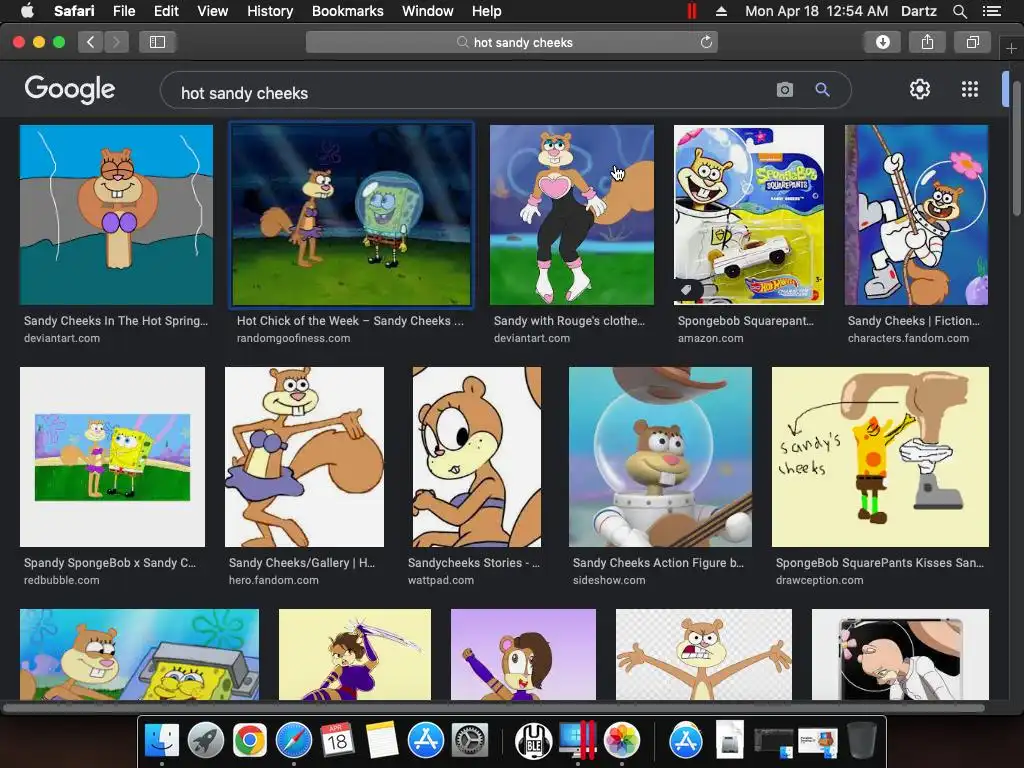The height and width of the screenshot is (768, 1024).
Task: Search by image camera icon
Action: tap(785, 89)
